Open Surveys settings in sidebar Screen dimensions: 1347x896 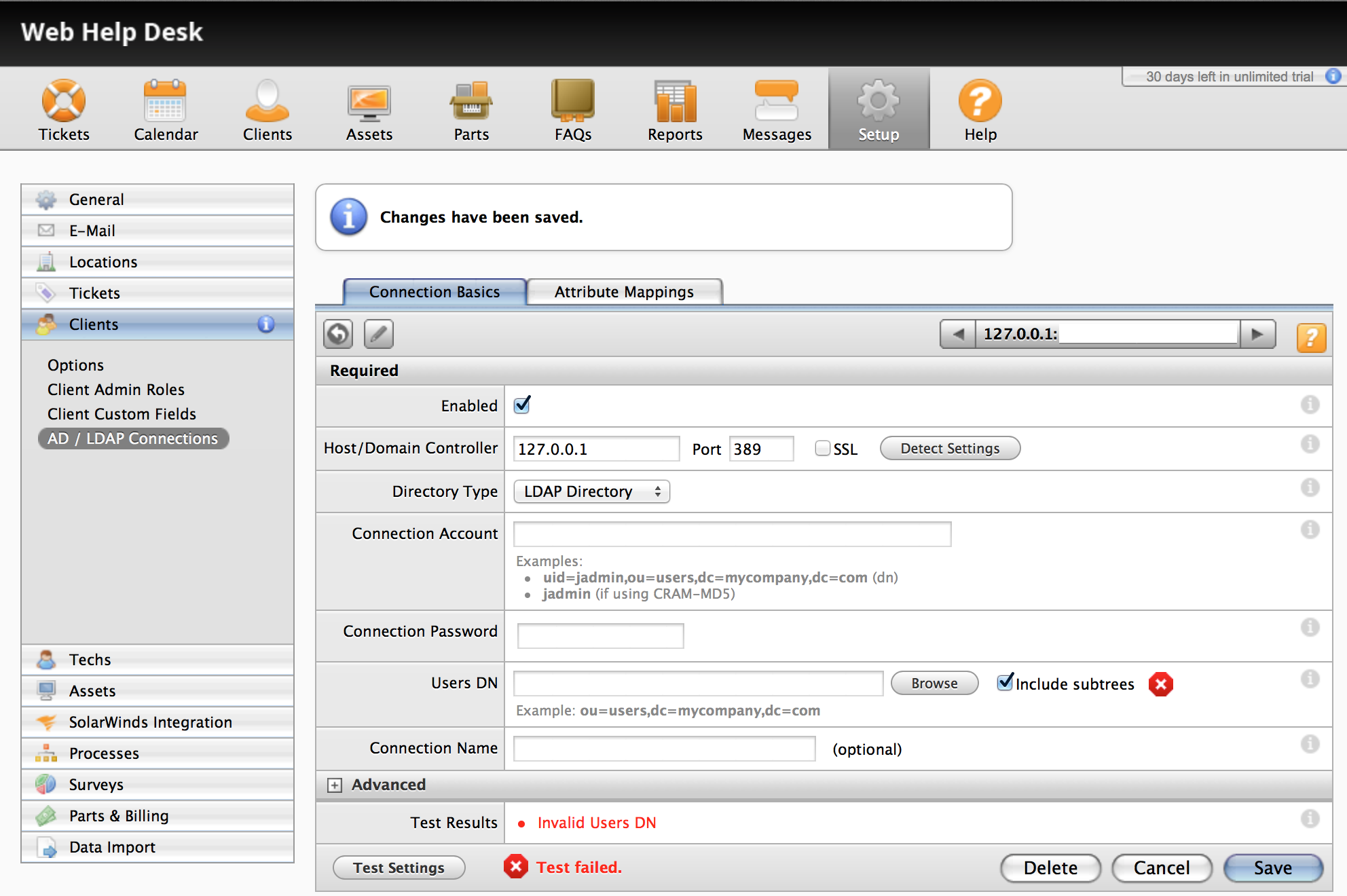coord(158,785)
